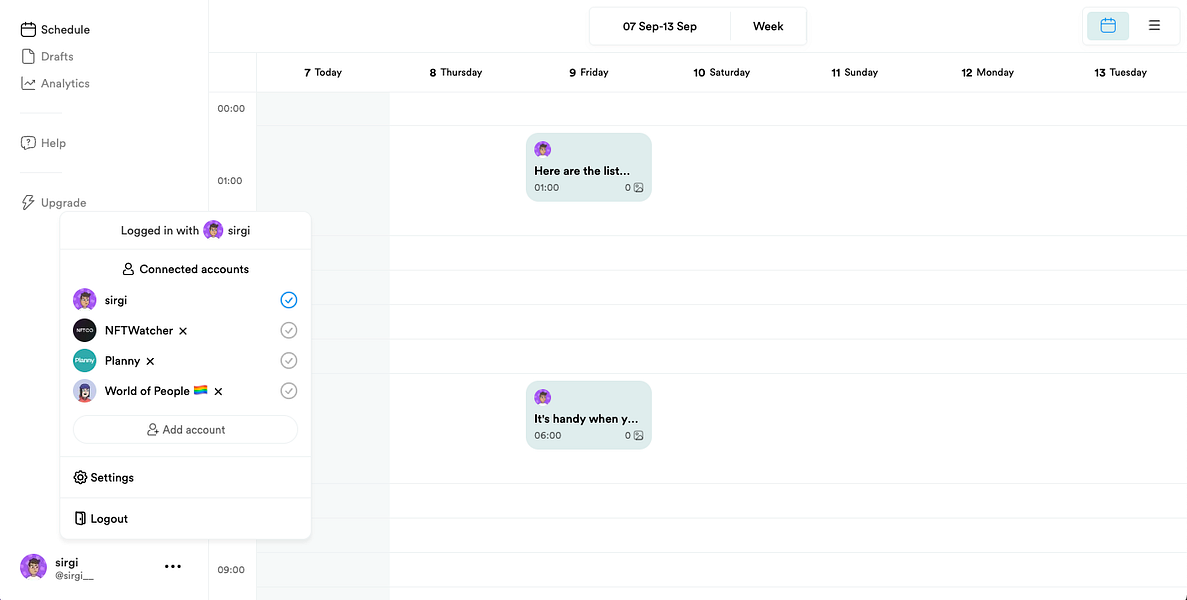Click the Drafts document icon
Viewport: 1187px width, 600px height.
coord(28,57)
